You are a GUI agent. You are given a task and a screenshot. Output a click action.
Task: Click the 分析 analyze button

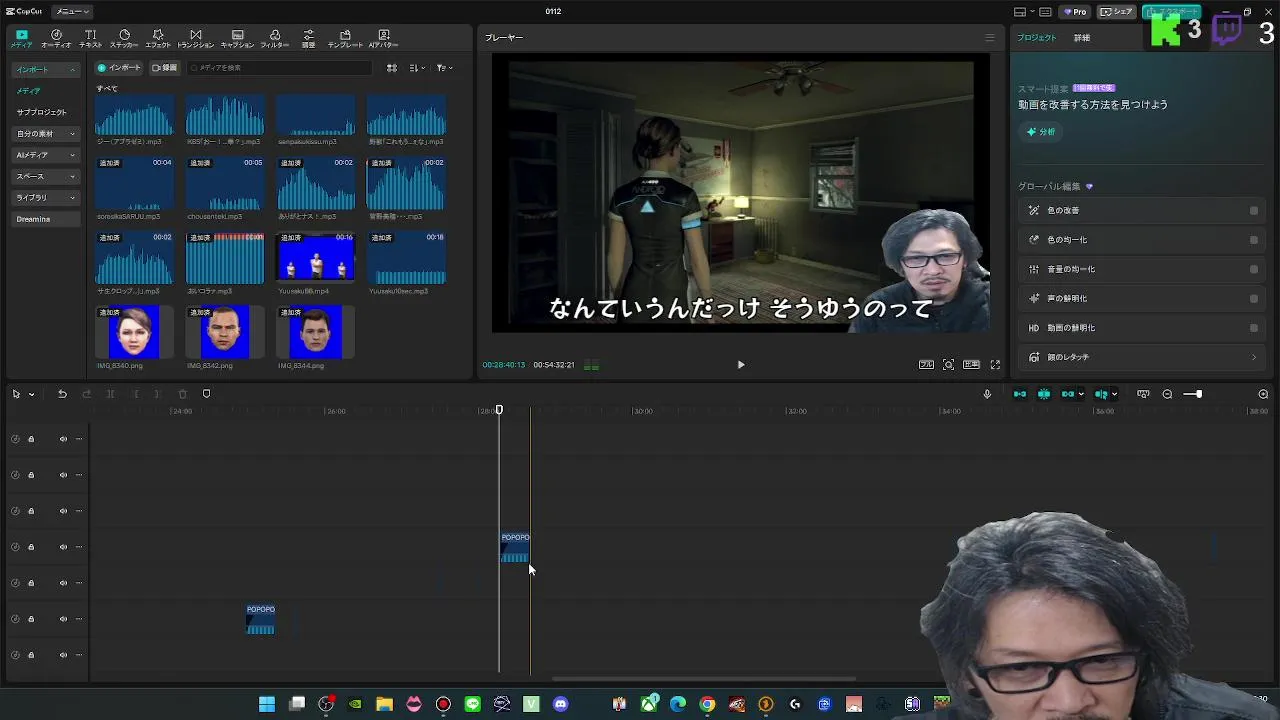coord(1041,132)
